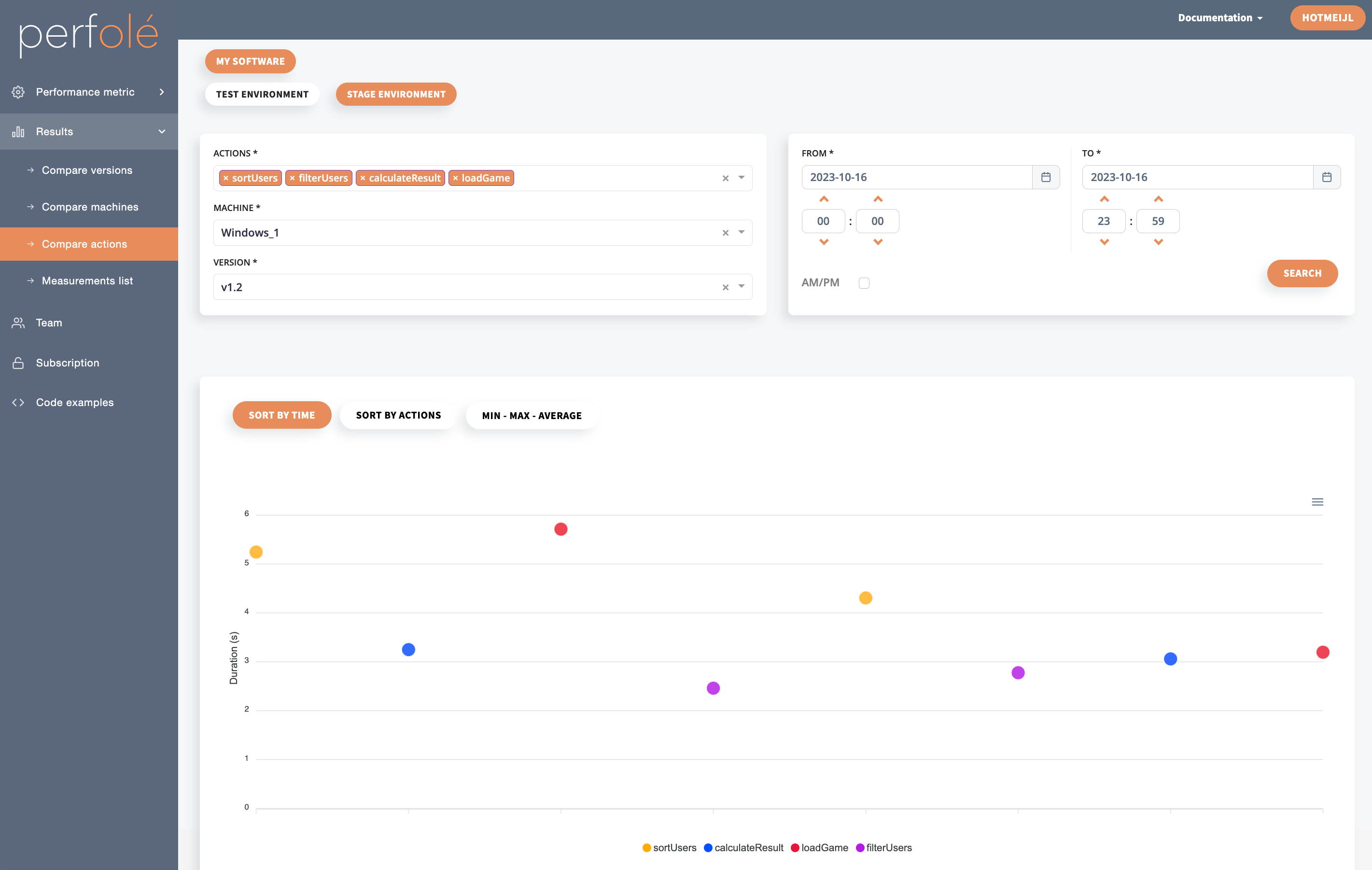The height and width of the screenshot is (870, 1372).
Task: Increase the TO minute value
Action: pos(1158,199)
